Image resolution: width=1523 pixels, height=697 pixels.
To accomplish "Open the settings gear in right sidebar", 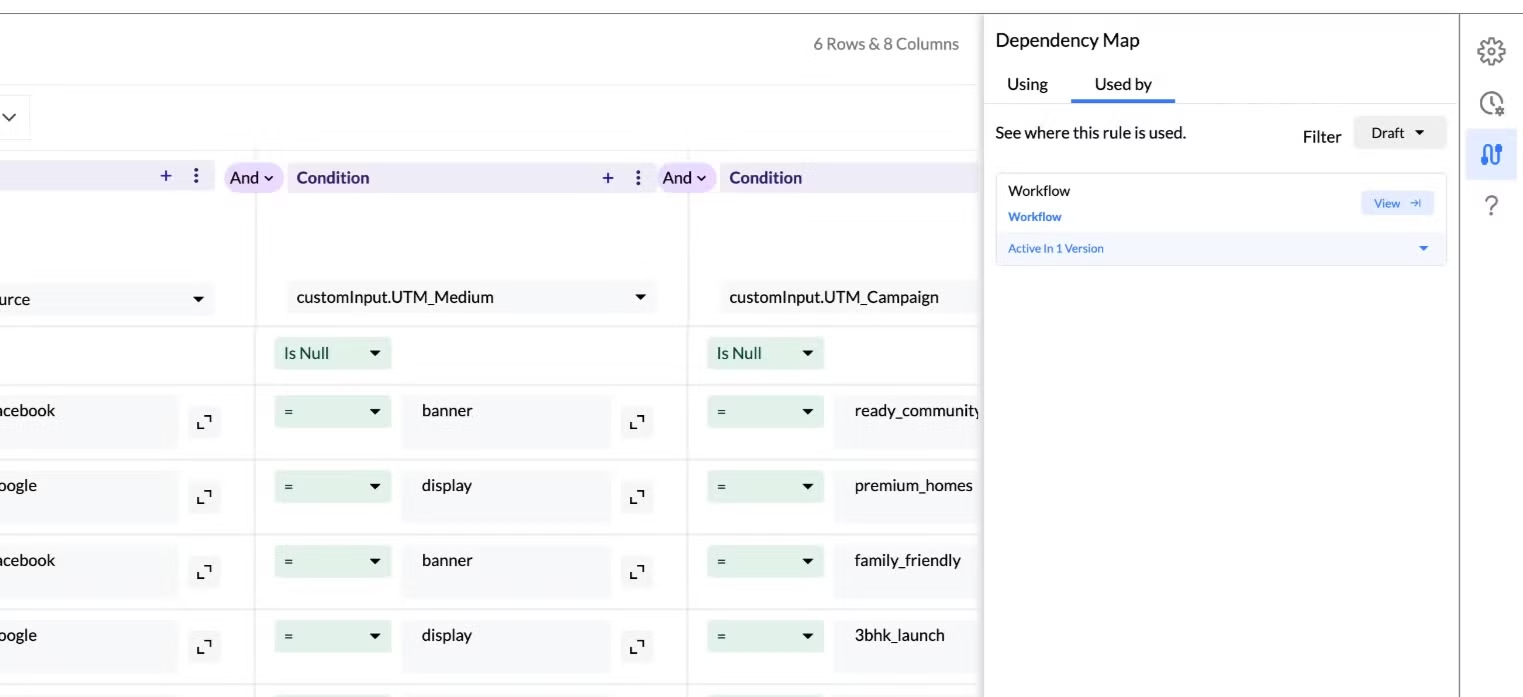I will pyautogui.click(x=1490, y=52).
